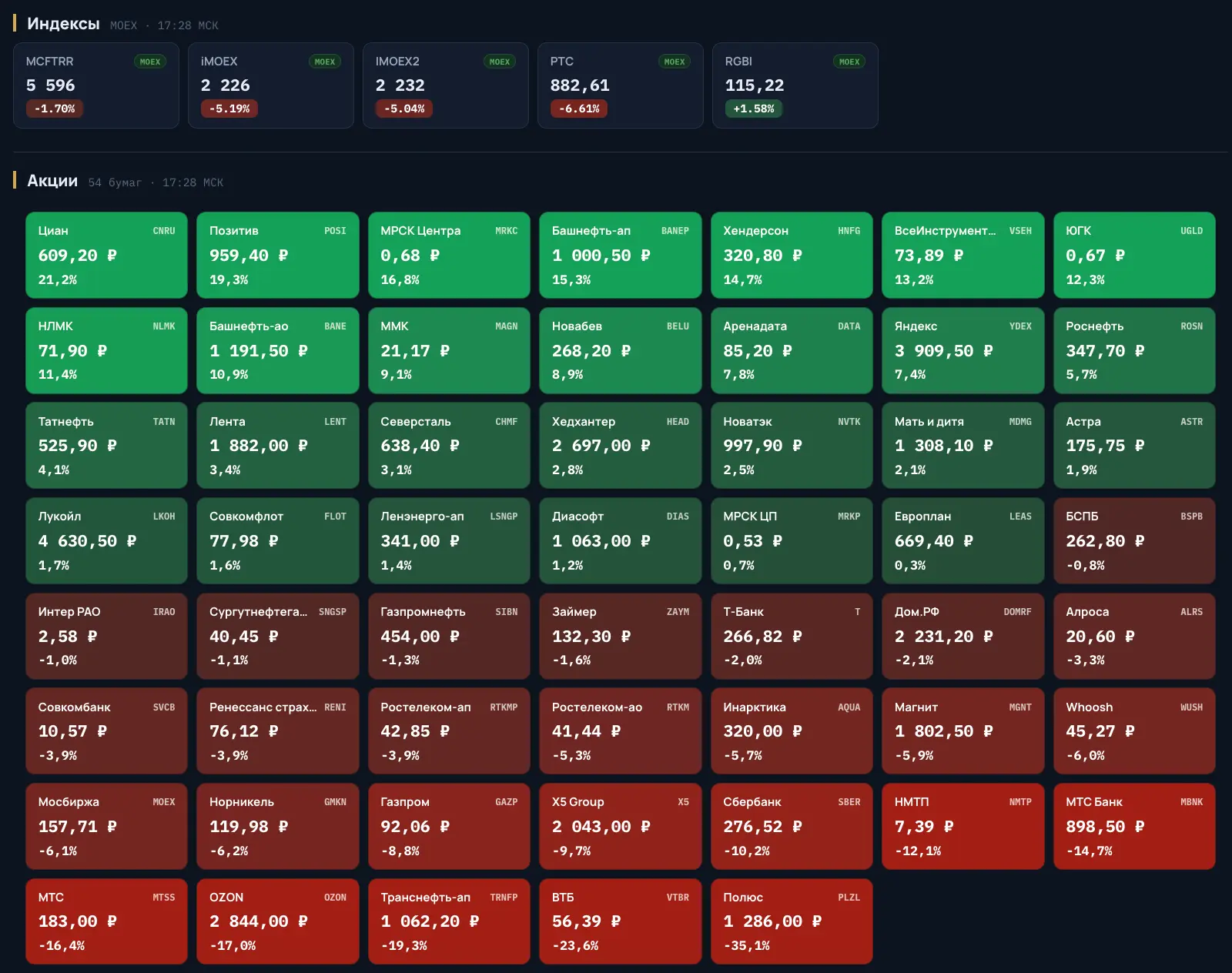The image size is (1232, 973).
Task: Select the X5 Group tile
Action: [x=621, y=826]
